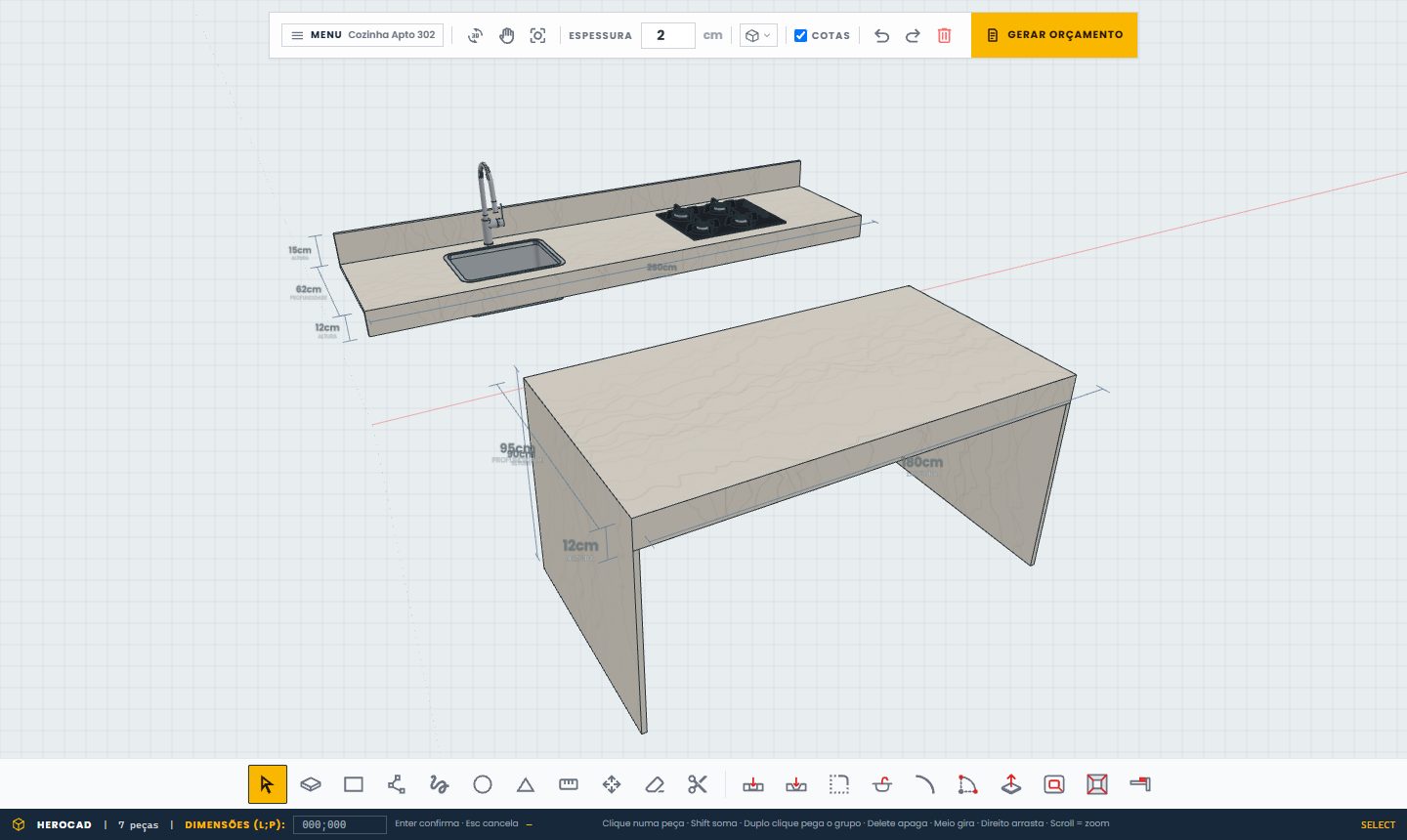Click the GERAR ORÇAMENTO button
The image size is (1407, 840).
click(x=1054, y=35)
